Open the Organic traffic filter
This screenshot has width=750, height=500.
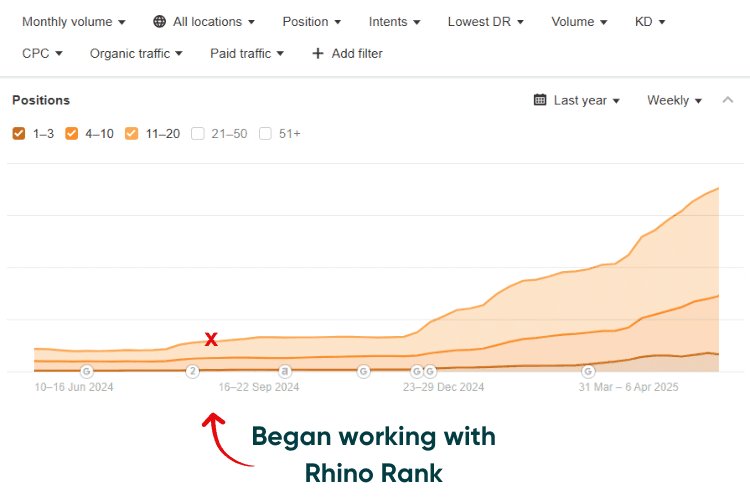coord(136,54)
